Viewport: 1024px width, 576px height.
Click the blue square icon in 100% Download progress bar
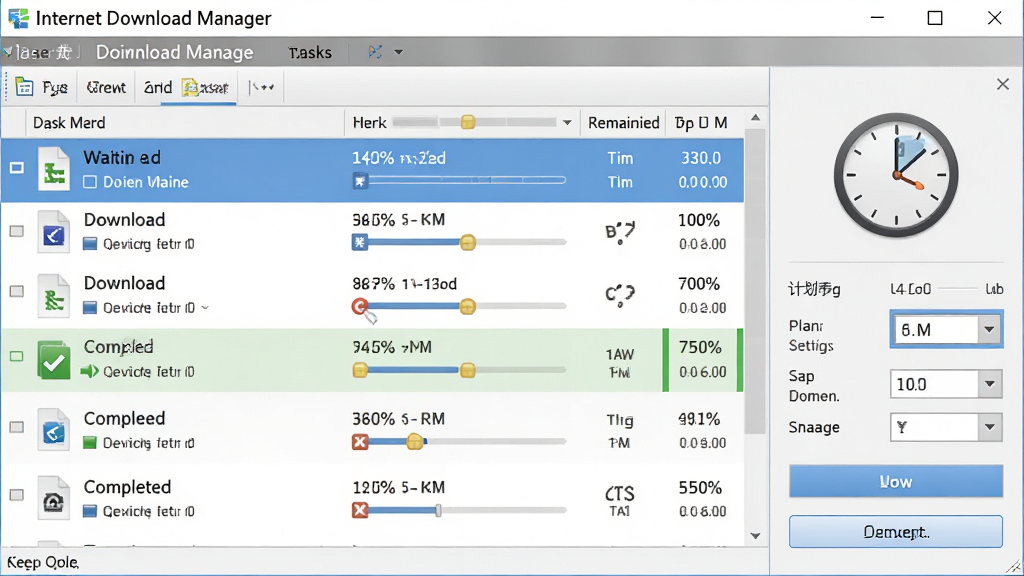360,242
